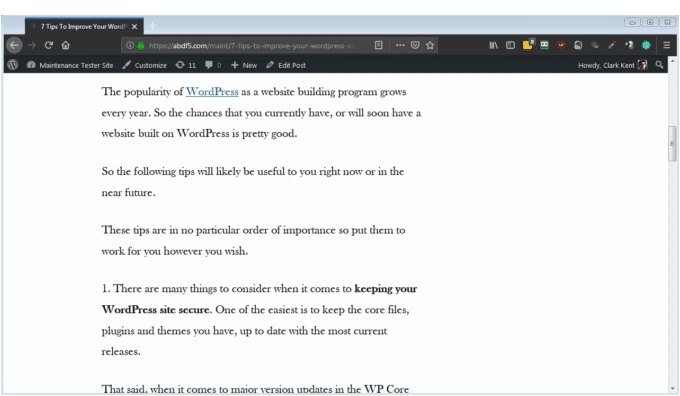Open the Firefox hamburger menu
The image size is (680, 396).
(x=667, y=45)
